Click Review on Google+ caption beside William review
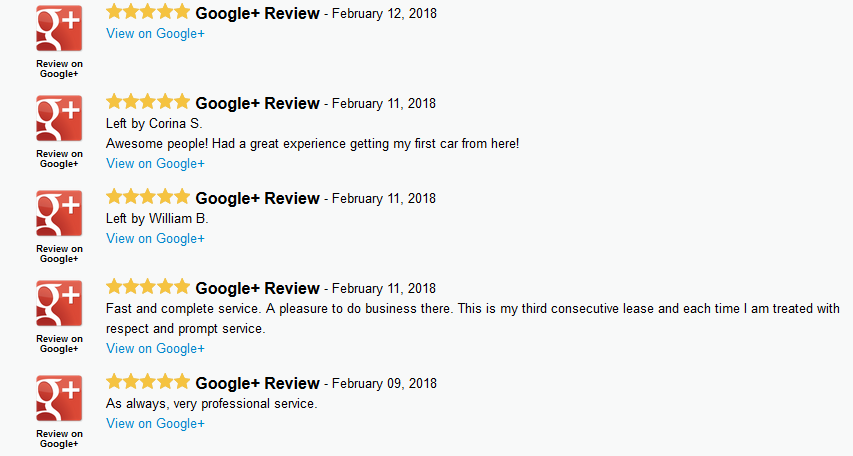The width and height of the screenshot is (853, 456). tap(59, 254)
